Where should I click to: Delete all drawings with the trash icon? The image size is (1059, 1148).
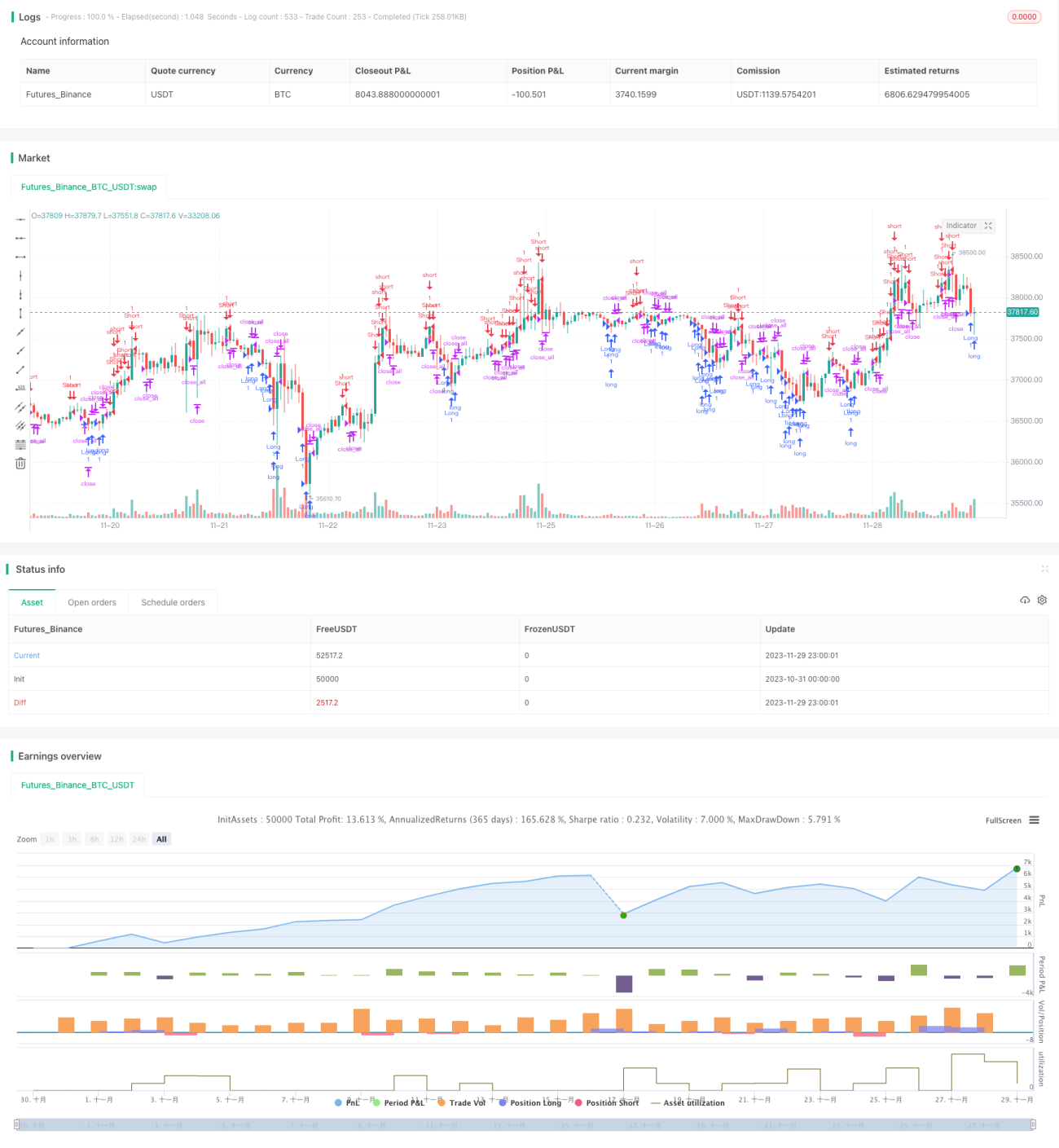pyautogui.click(x=20, y=463)
